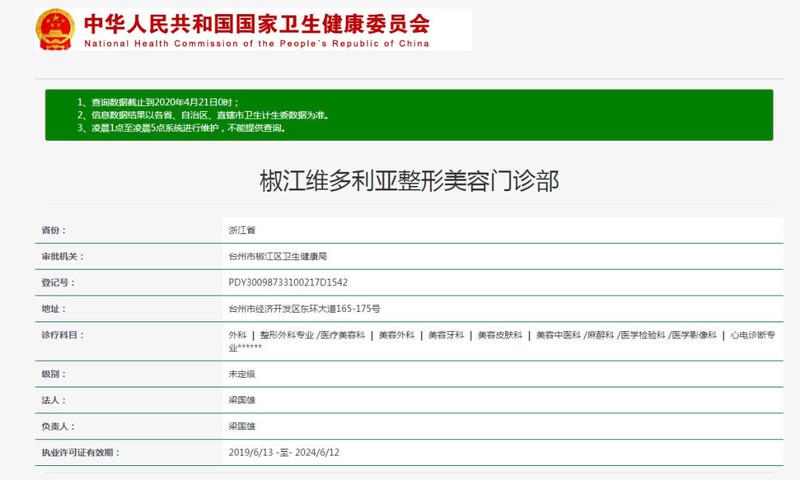Click the green notice banner
The width and height of the screenshot is (800, 480).
click(x=408, y=115)
